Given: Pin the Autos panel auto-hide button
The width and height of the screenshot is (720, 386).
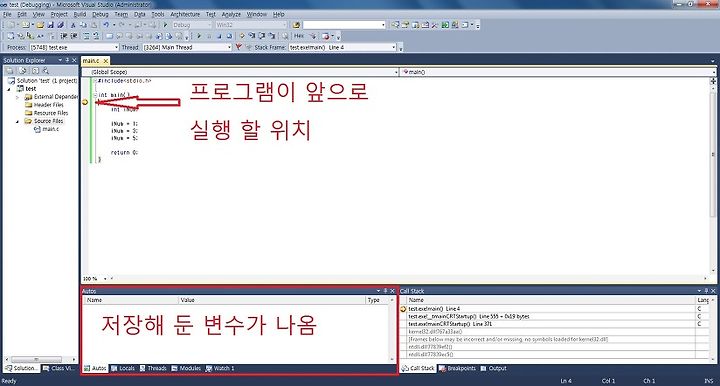Looking at the screenshot, I should coord(385,291).
